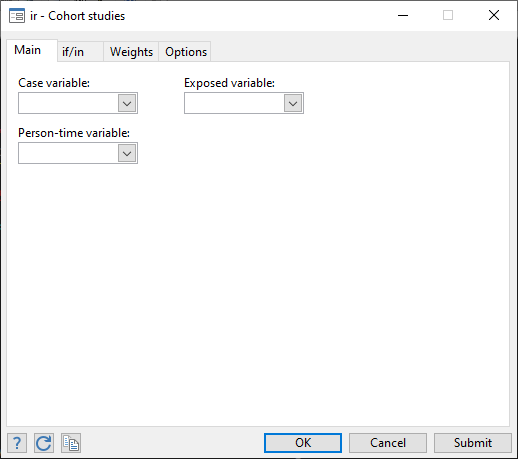Screen dimensions: 518x459
Task: Click the Cancel button
Action: (388, 443)
